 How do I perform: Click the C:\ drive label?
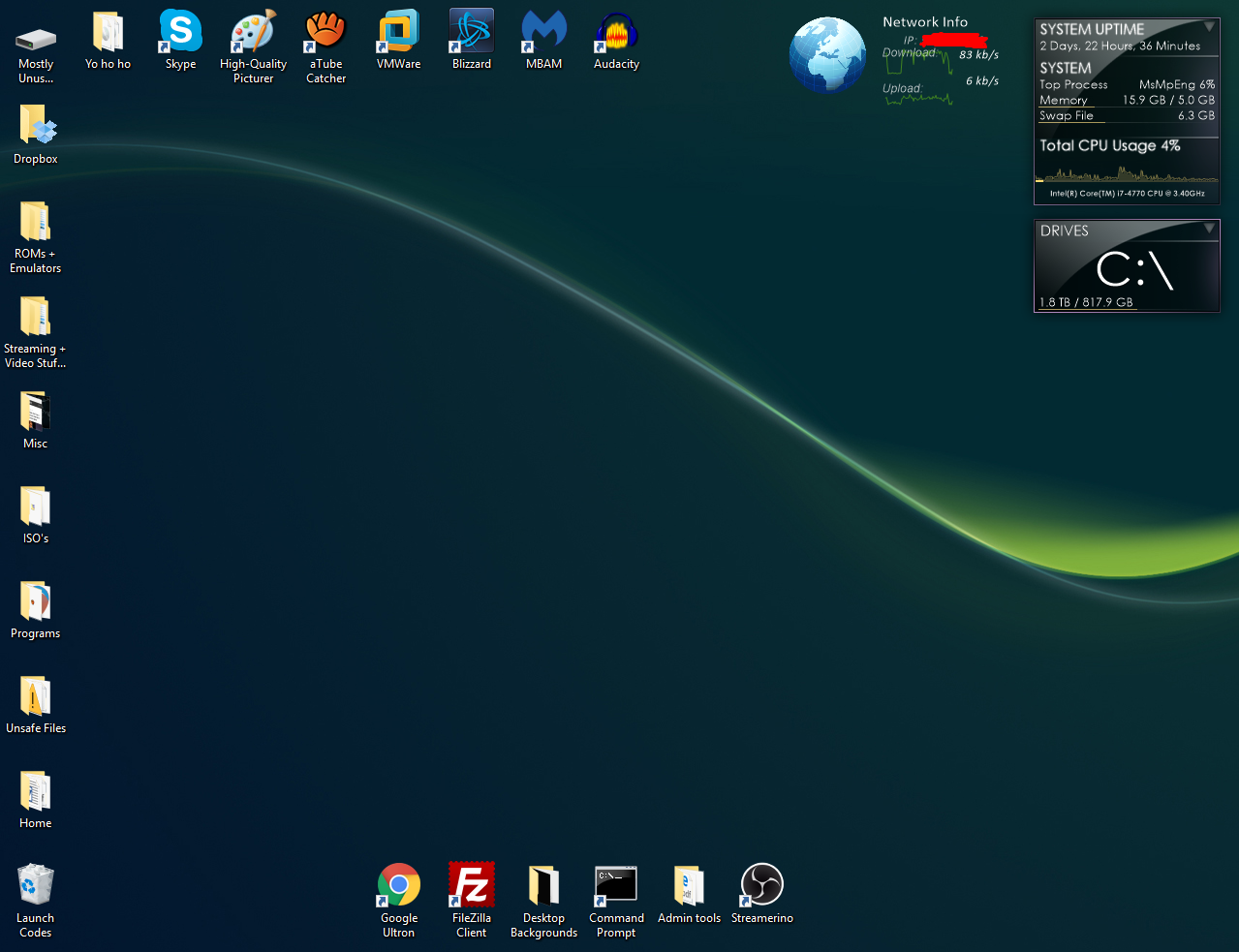1134,270
